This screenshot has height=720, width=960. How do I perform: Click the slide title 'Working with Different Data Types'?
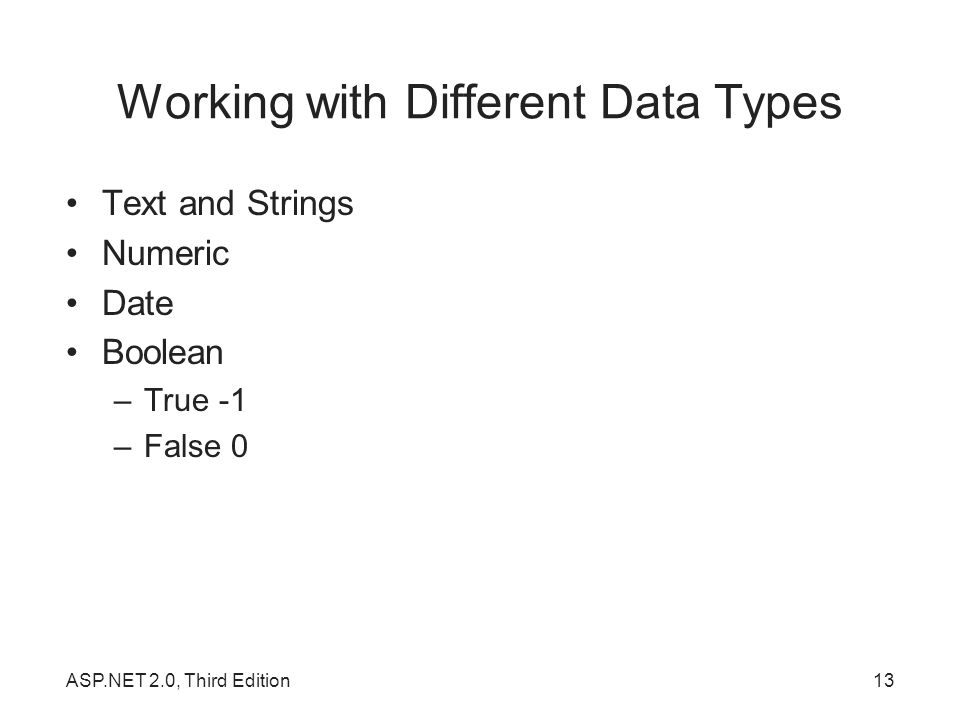click(x=479, y=103)
